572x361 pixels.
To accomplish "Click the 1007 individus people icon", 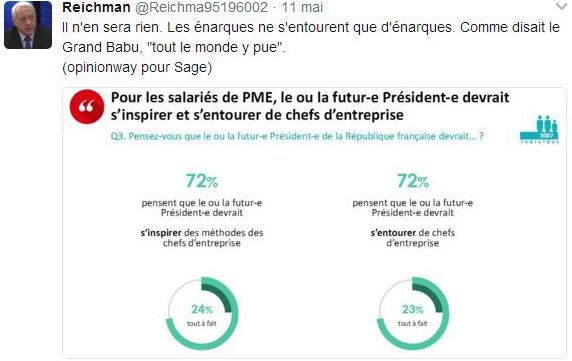I will pyautogui.click(x=539, y=130).
